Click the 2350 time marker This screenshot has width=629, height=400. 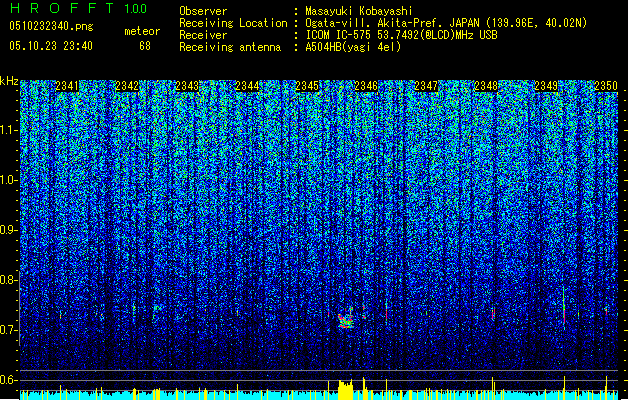point(606,86)
